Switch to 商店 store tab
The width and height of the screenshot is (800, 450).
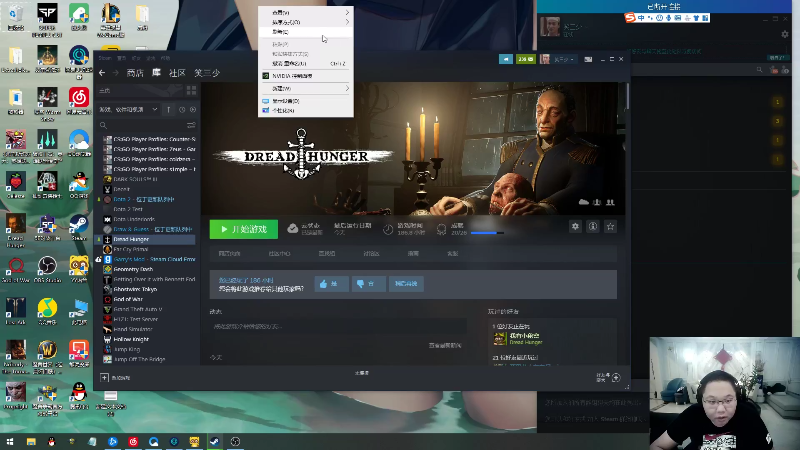click(x=135, y=73)
